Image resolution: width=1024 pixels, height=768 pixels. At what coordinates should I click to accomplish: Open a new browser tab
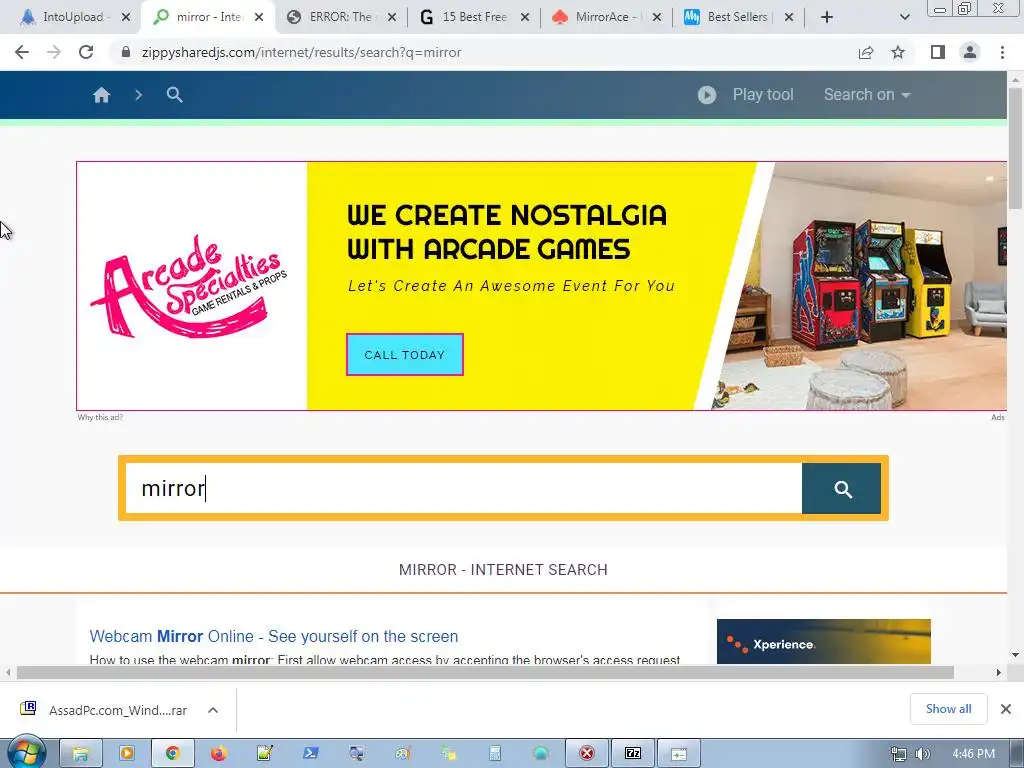click(x=827, y=18)
